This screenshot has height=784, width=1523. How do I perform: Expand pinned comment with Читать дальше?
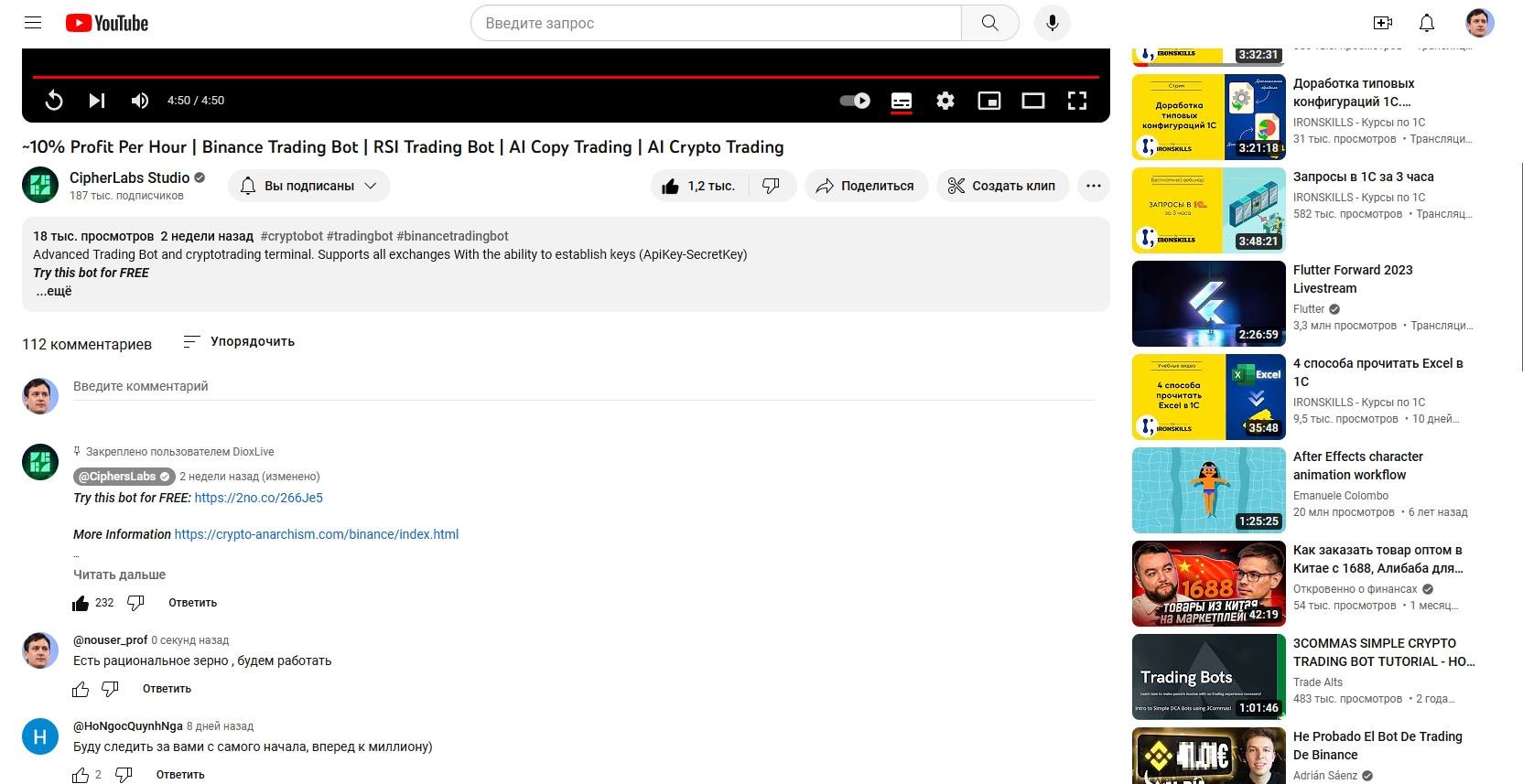pyautogui.click(x=120, y=575)
